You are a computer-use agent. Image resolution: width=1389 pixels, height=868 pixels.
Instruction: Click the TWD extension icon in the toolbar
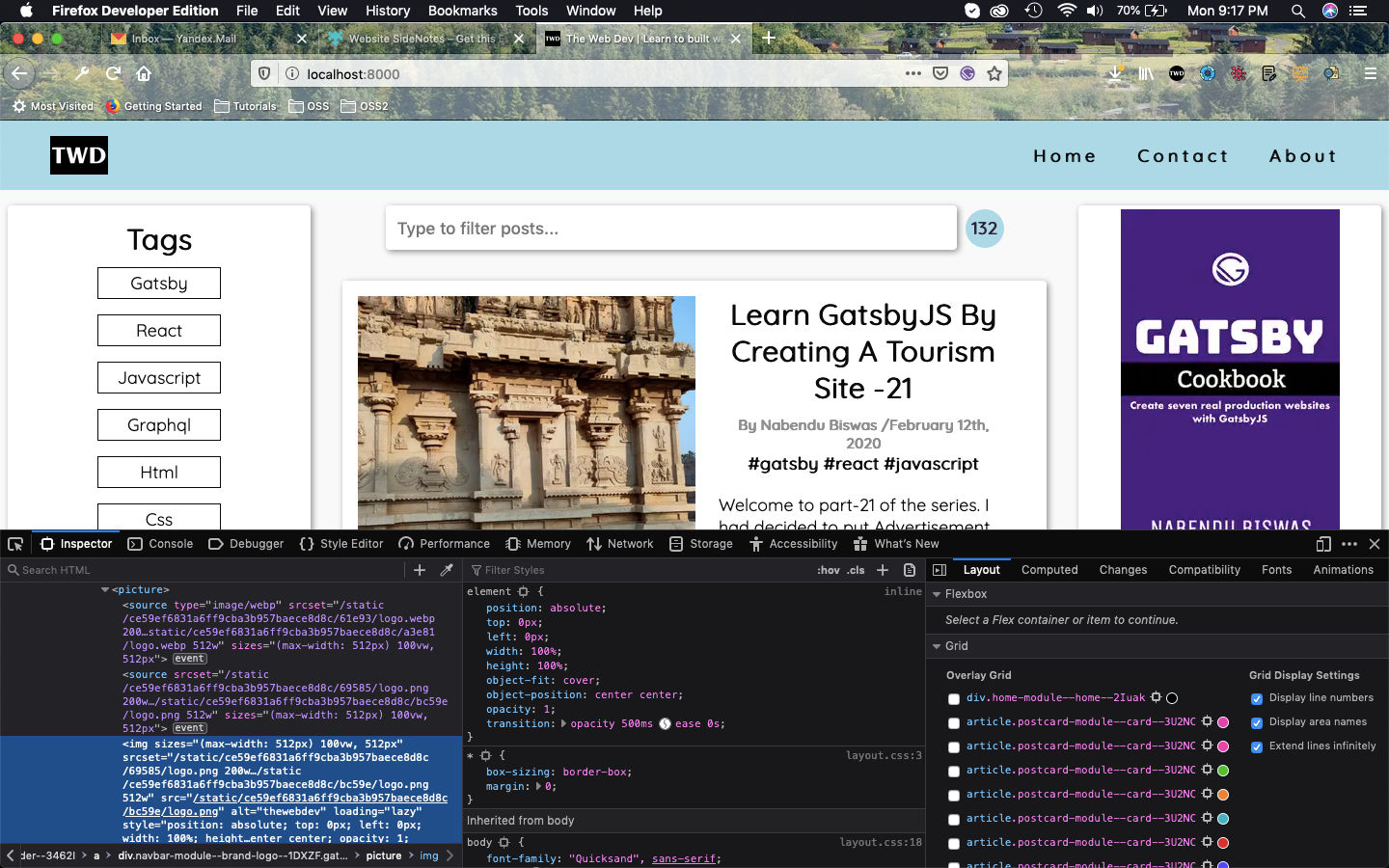[x=1177, y=73]
